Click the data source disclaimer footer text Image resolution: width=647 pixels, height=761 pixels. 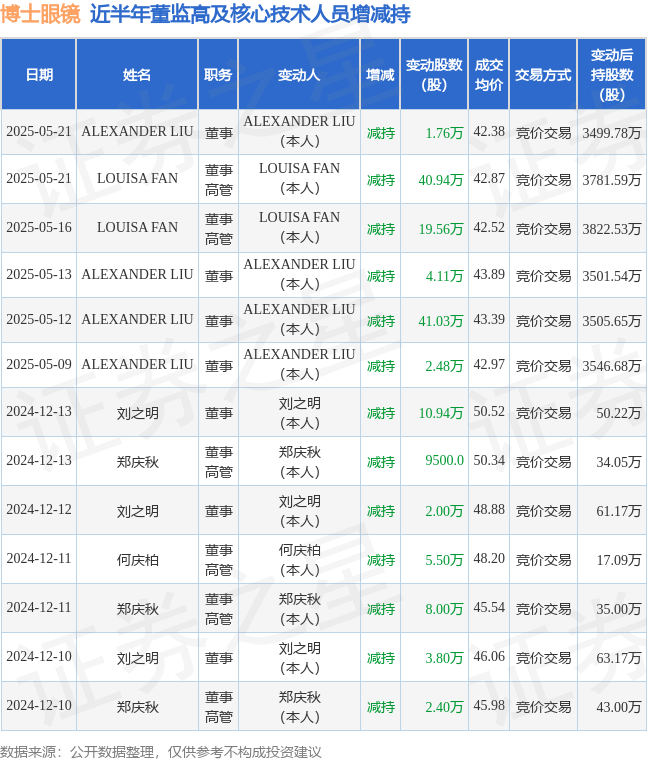point(161,752)
